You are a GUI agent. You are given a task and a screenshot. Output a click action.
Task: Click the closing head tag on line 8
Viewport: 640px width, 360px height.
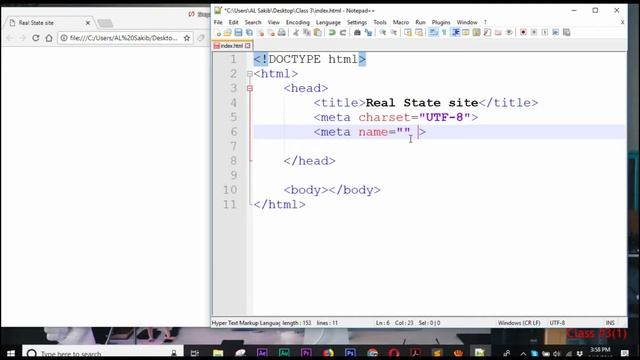click(x=309, y=161)
